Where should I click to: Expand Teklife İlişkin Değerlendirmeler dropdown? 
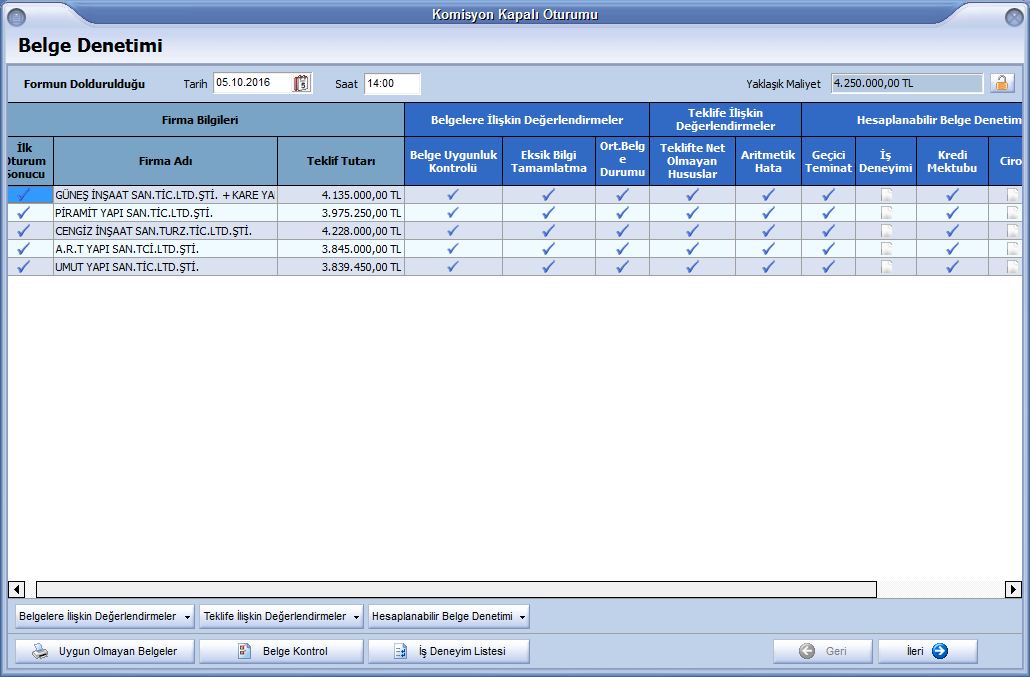[282, 617]
